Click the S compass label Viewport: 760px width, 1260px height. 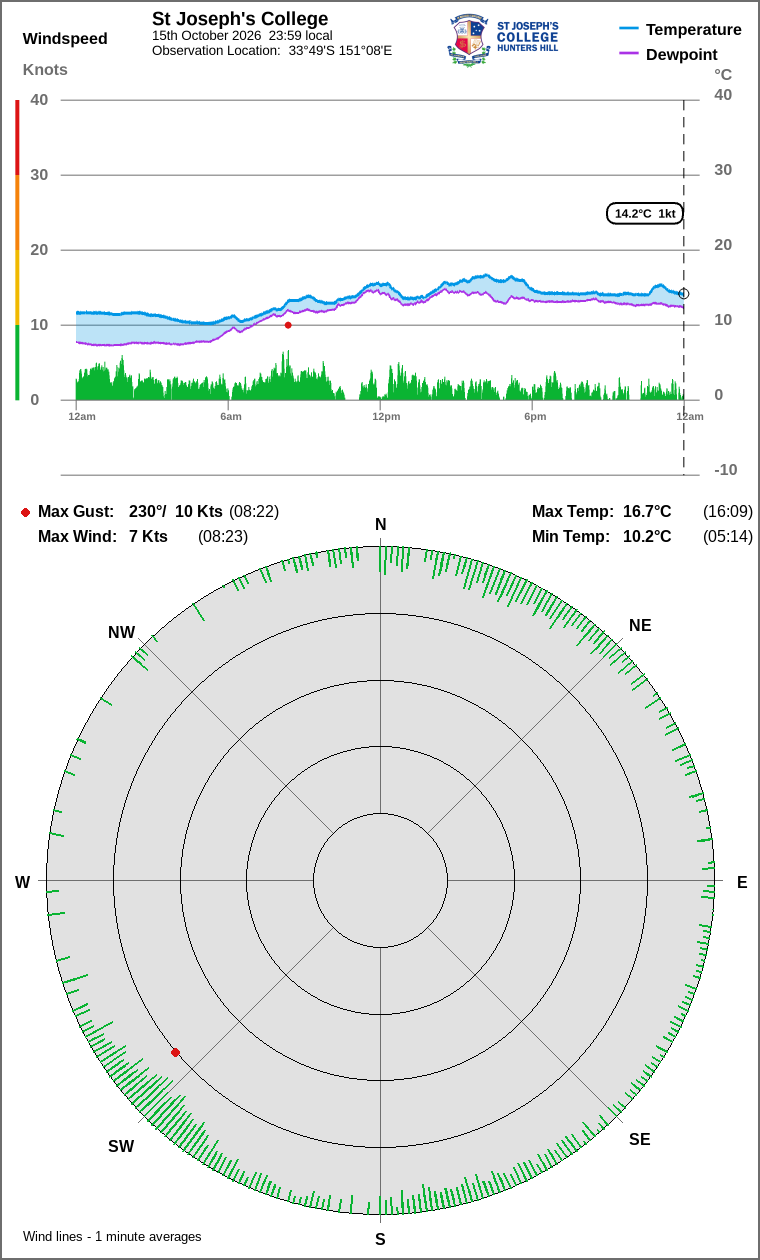(380, 1240)
